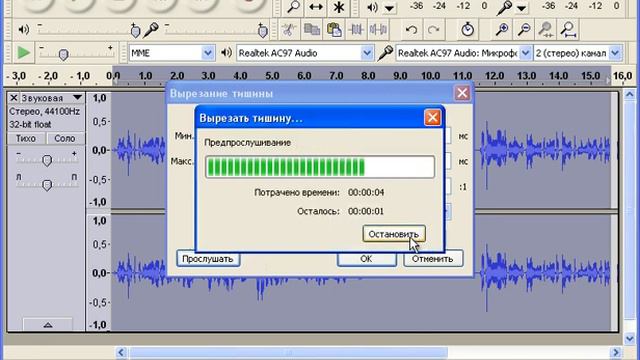Viewport: 640px width, 360px height.
Task: Click the Cut scissors icon
Action: [289, 30]
